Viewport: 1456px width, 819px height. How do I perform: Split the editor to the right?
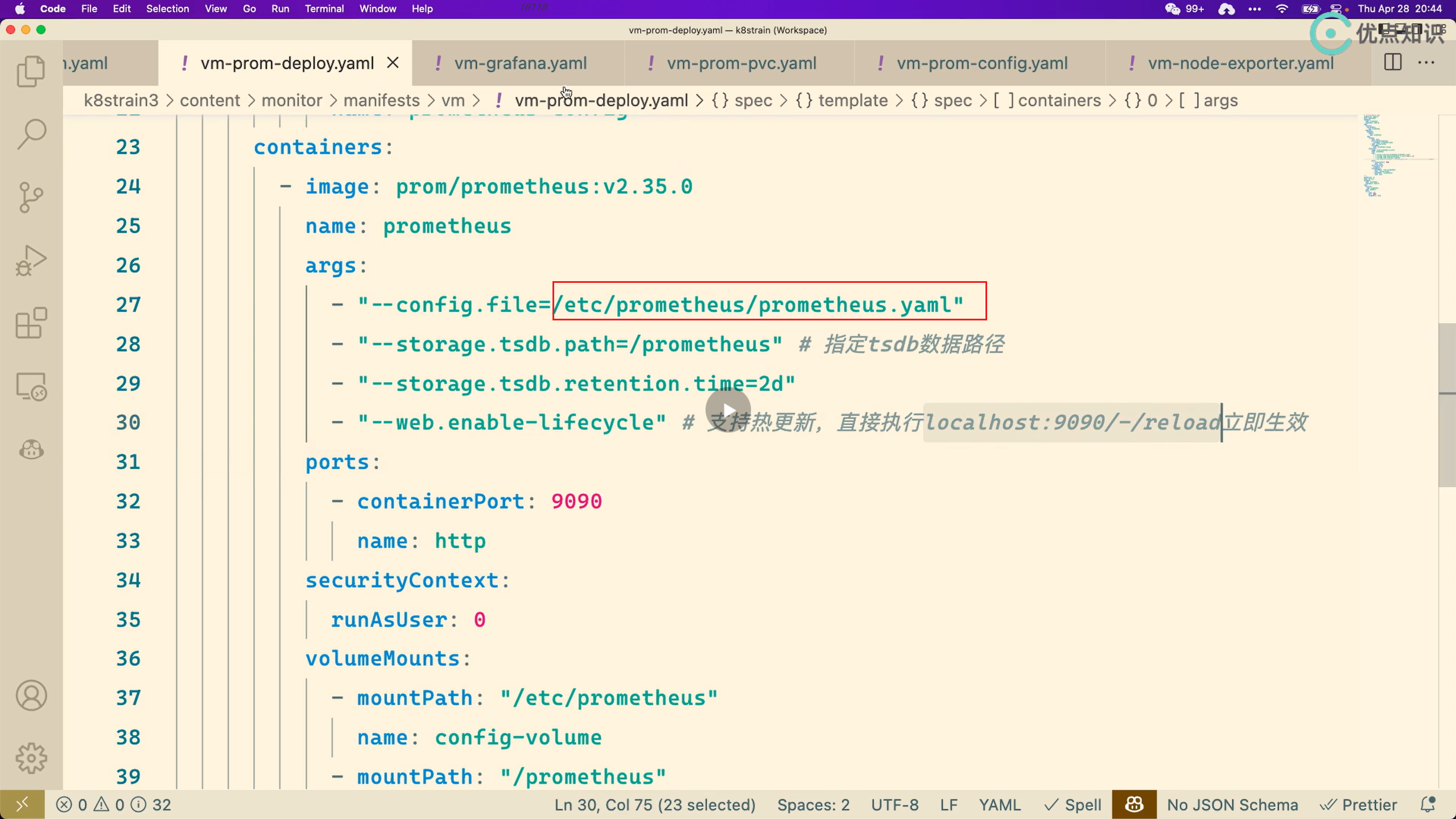(x=1392, y=63)
